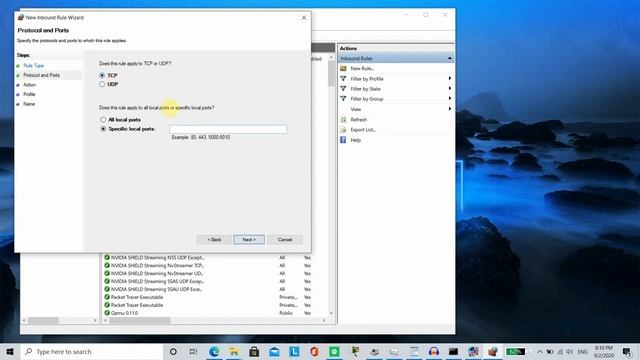Click the Refresh icon in Actions pane

pyautogui.click(x=343, y=120)
